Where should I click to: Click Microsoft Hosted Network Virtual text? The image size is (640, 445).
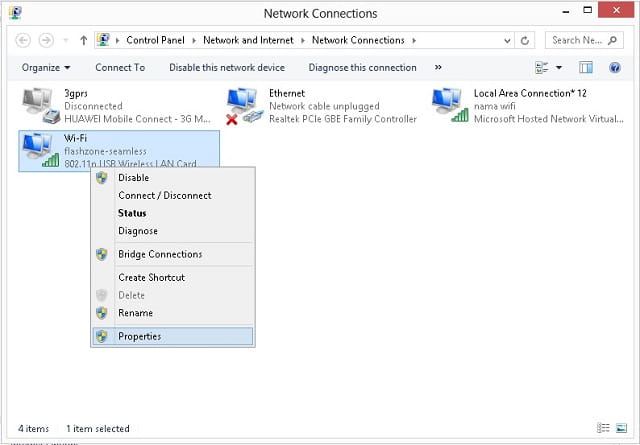(549, 119)
